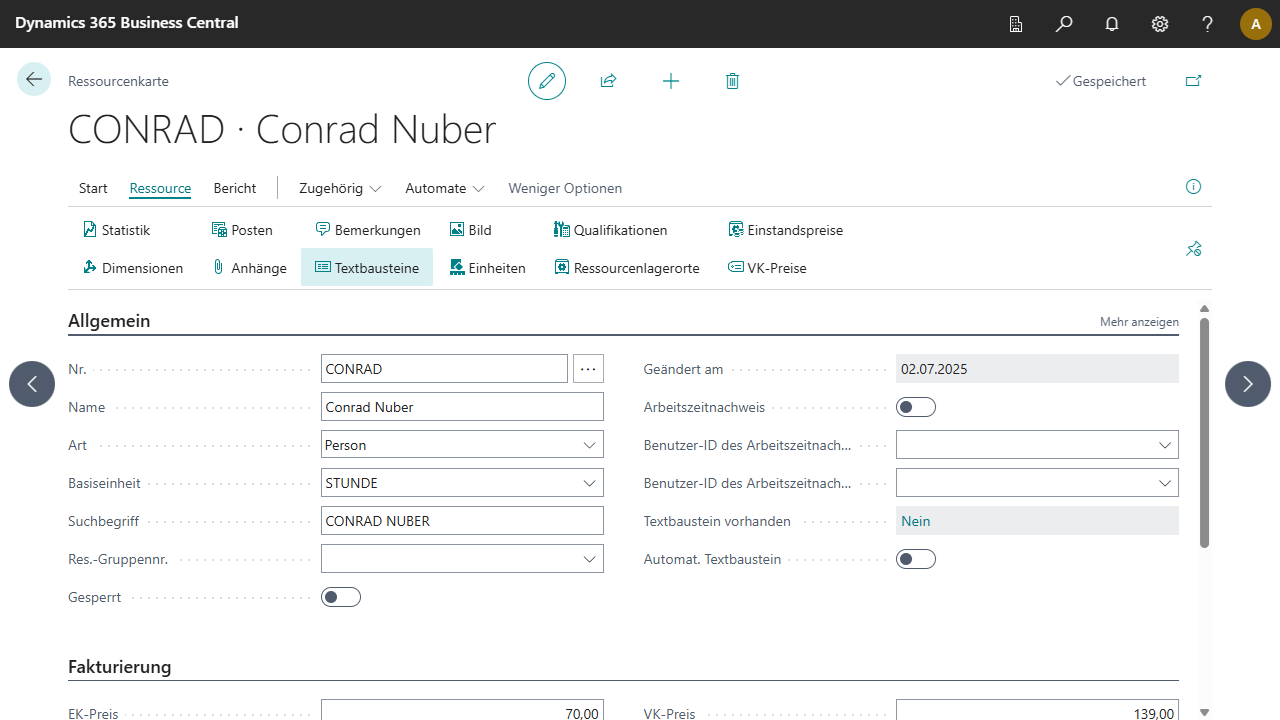Open the notifications bell
This screenshot has height=720, width=1280.
coord(1112,24)
